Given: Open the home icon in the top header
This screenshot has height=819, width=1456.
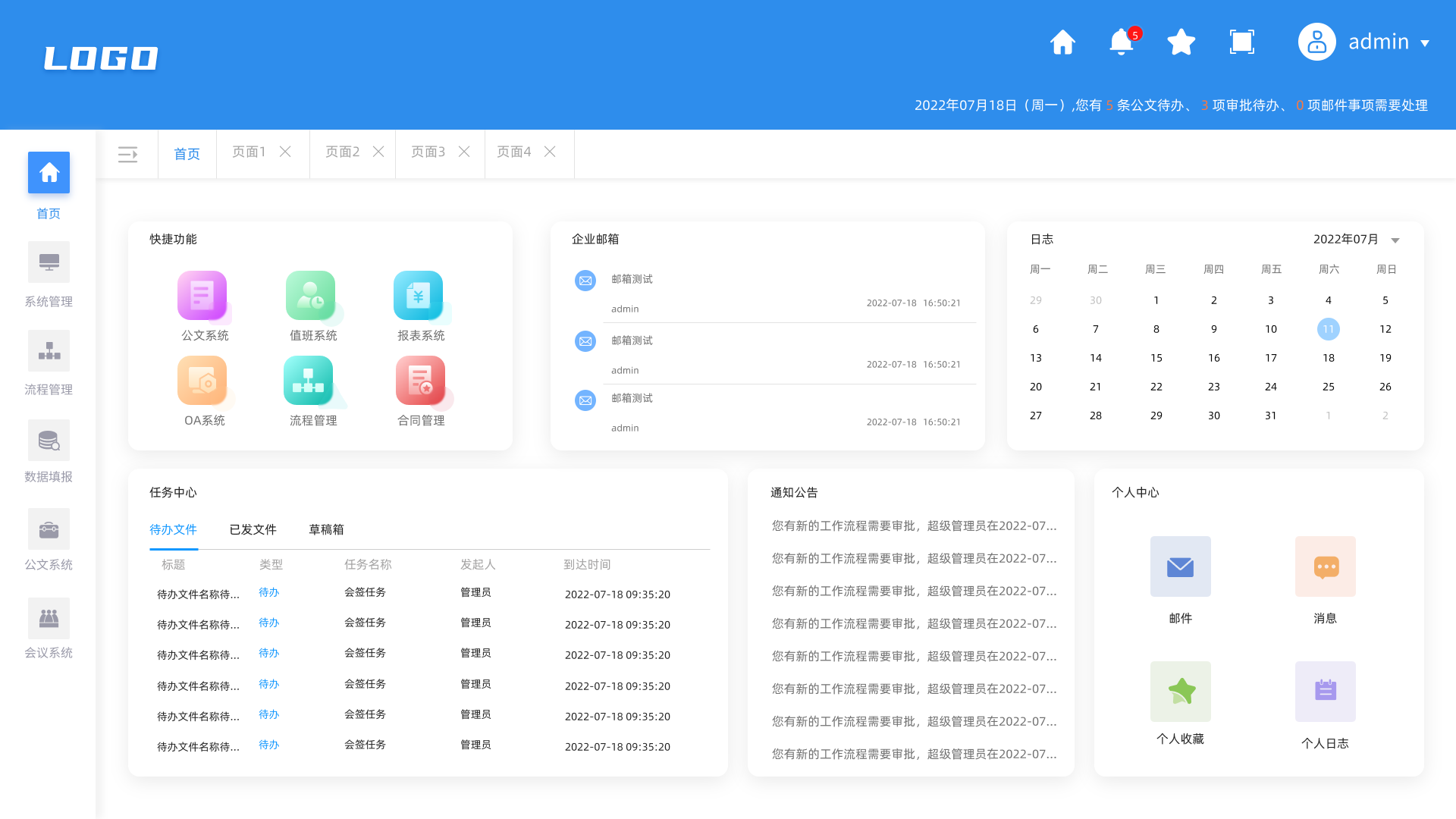Looking at the screenshot, I should 1062,42.
